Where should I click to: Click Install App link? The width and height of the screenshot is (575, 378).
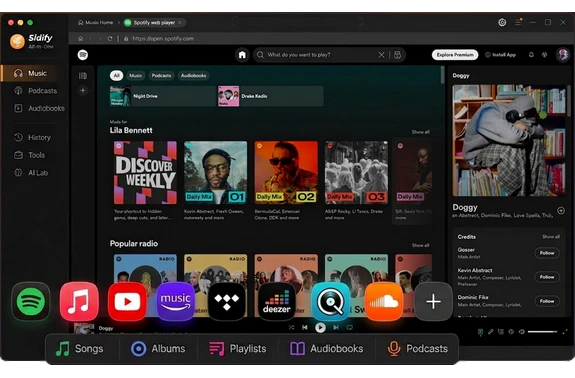tap(500, 55)
